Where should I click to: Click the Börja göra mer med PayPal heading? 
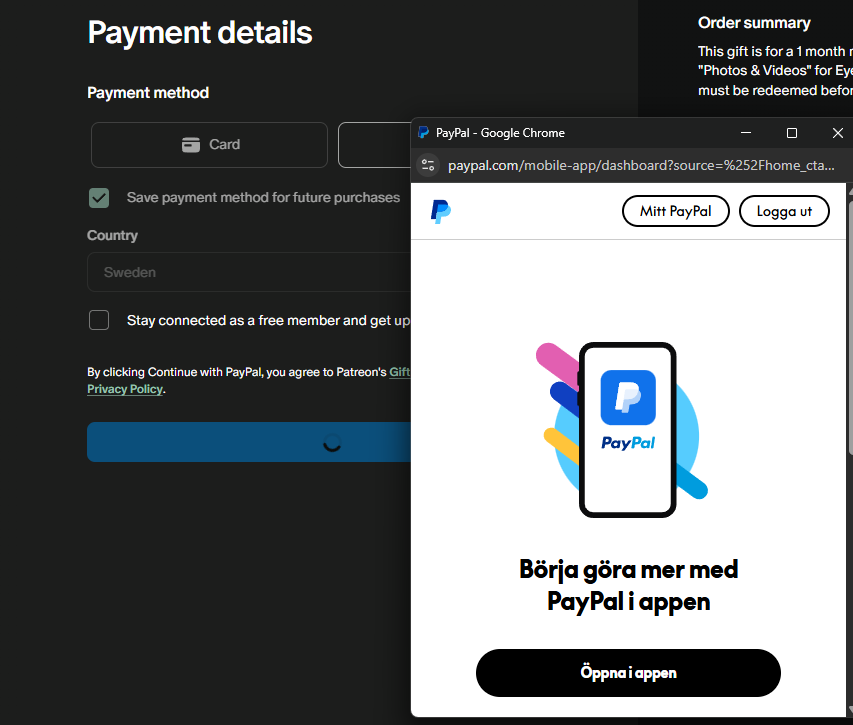coord(628,585)
